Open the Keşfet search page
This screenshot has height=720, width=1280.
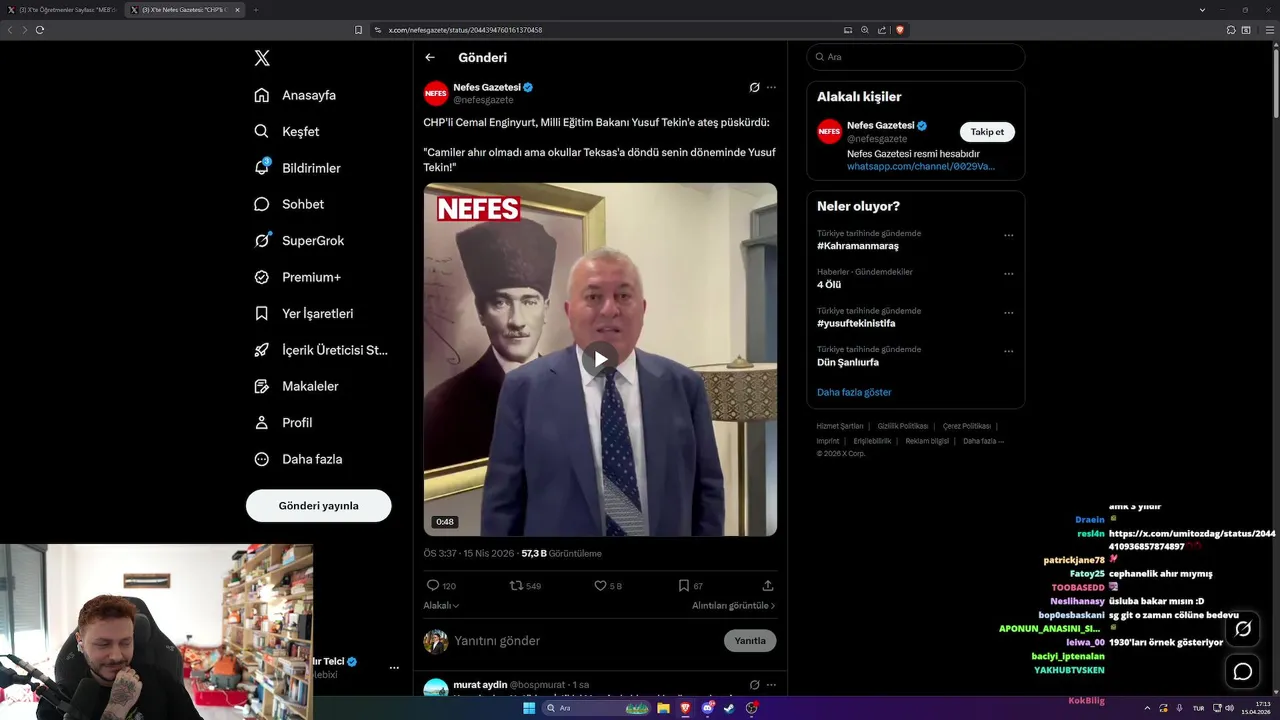click(x=287, y=131)
